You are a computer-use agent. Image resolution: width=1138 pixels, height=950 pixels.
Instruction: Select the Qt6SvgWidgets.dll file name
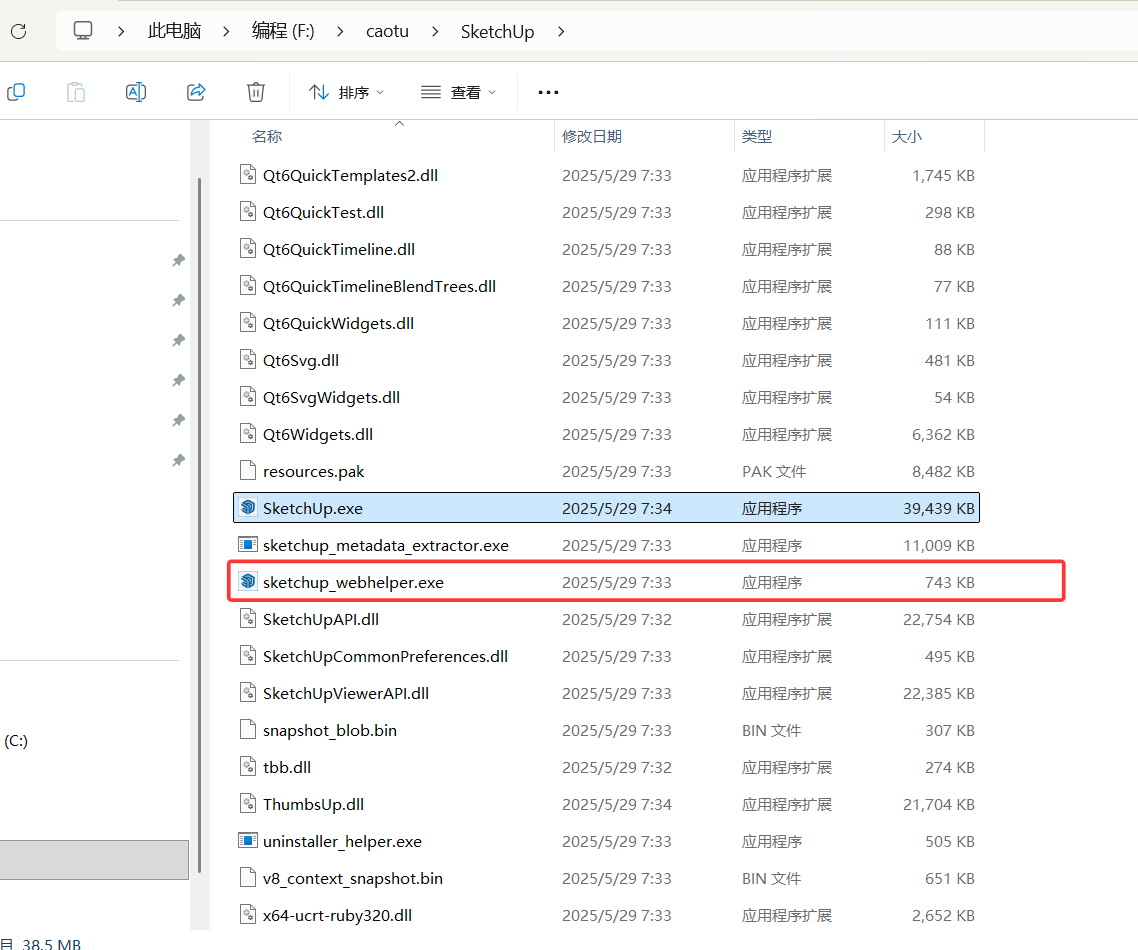332,398
